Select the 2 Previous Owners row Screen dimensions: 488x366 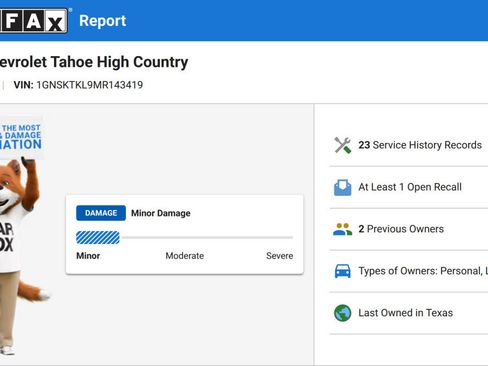(x=409, y=229)
